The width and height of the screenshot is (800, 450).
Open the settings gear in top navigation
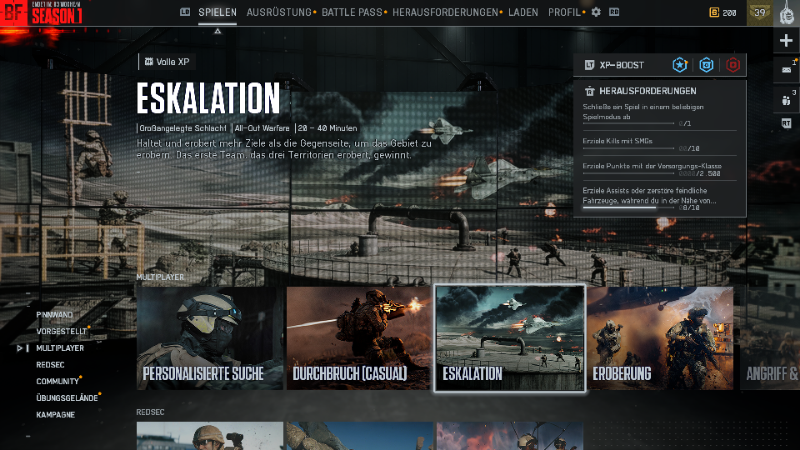pos(596,12)
